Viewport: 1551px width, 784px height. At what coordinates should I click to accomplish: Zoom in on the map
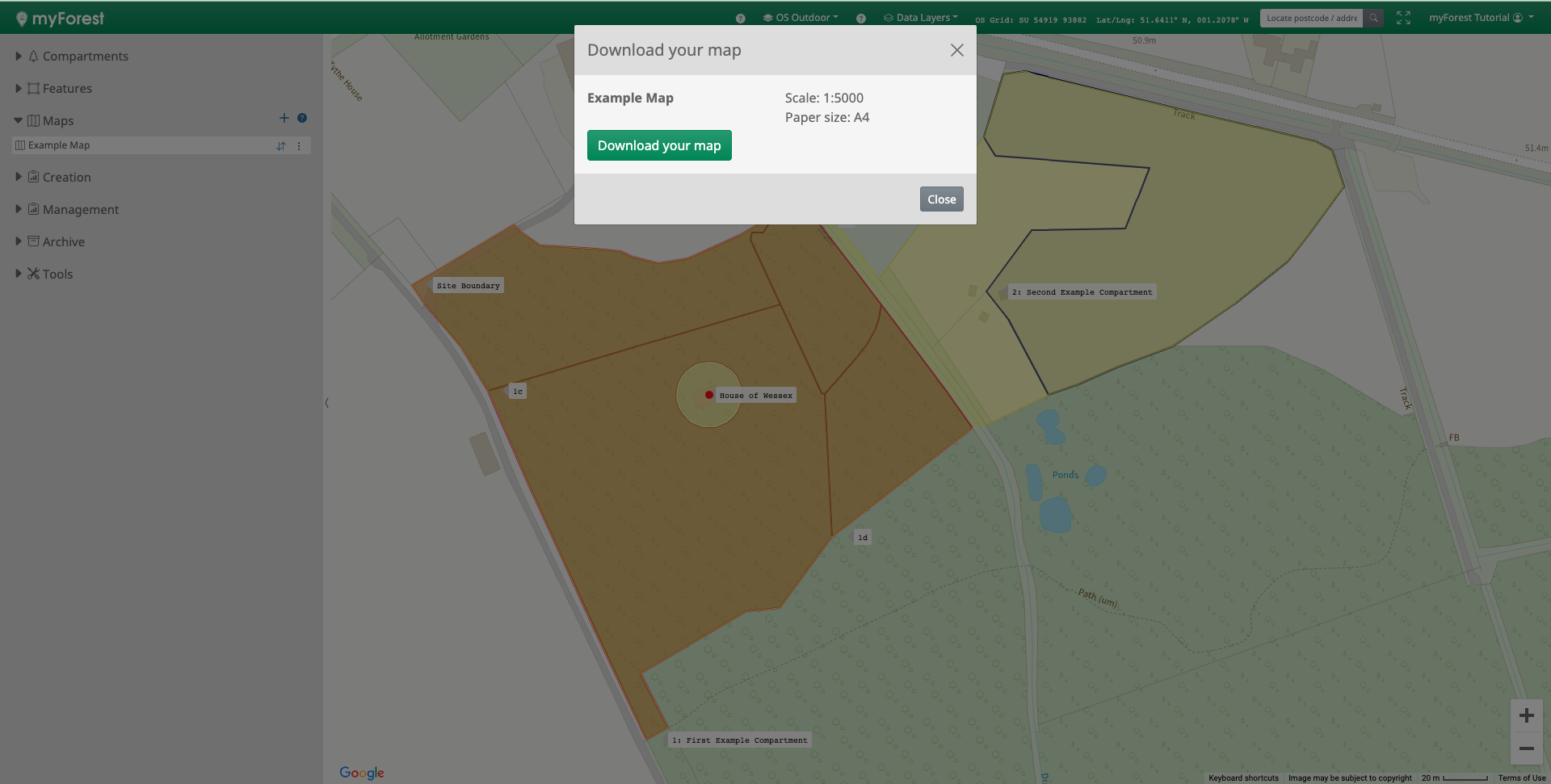(x=1526, y=715)
